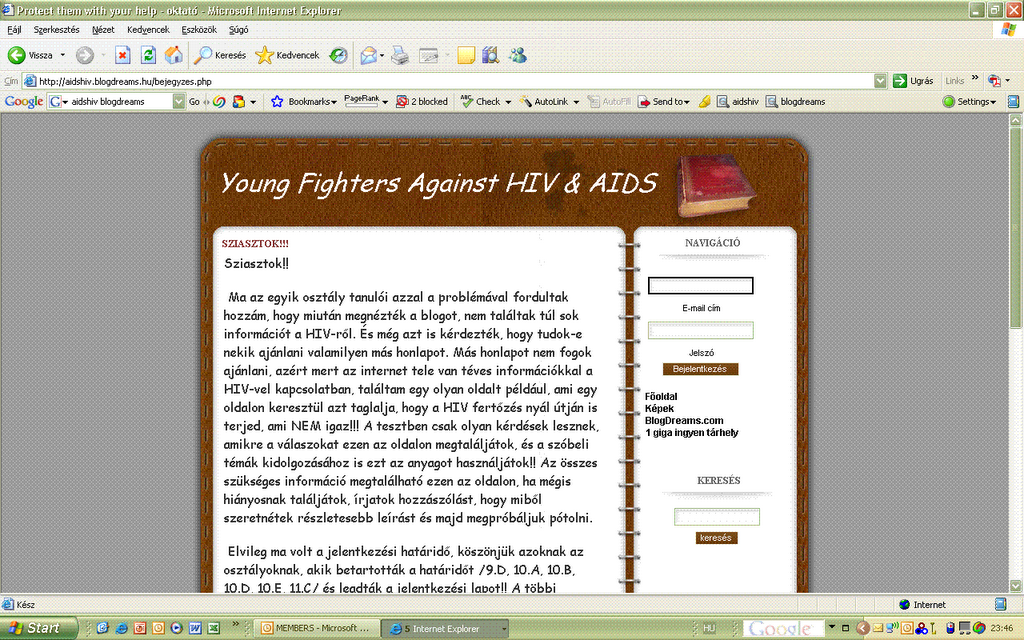The height and width of the screenshot is (640, 1024).
Task: Open Kedvencek favorites panel
Action: 287,56
